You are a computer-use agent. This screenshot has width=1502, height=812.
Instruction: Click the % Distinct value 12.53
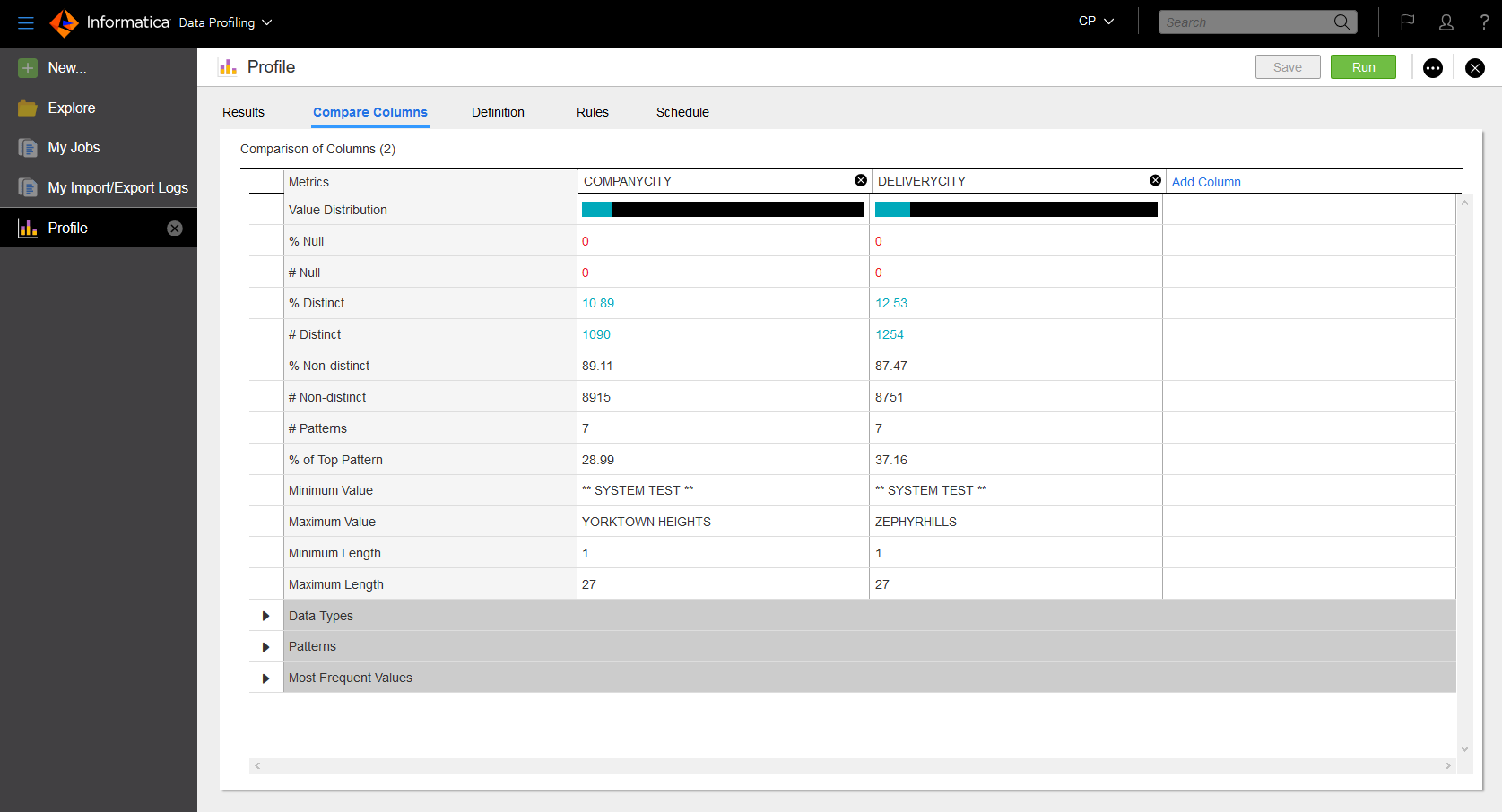click(x=891, y=303)
